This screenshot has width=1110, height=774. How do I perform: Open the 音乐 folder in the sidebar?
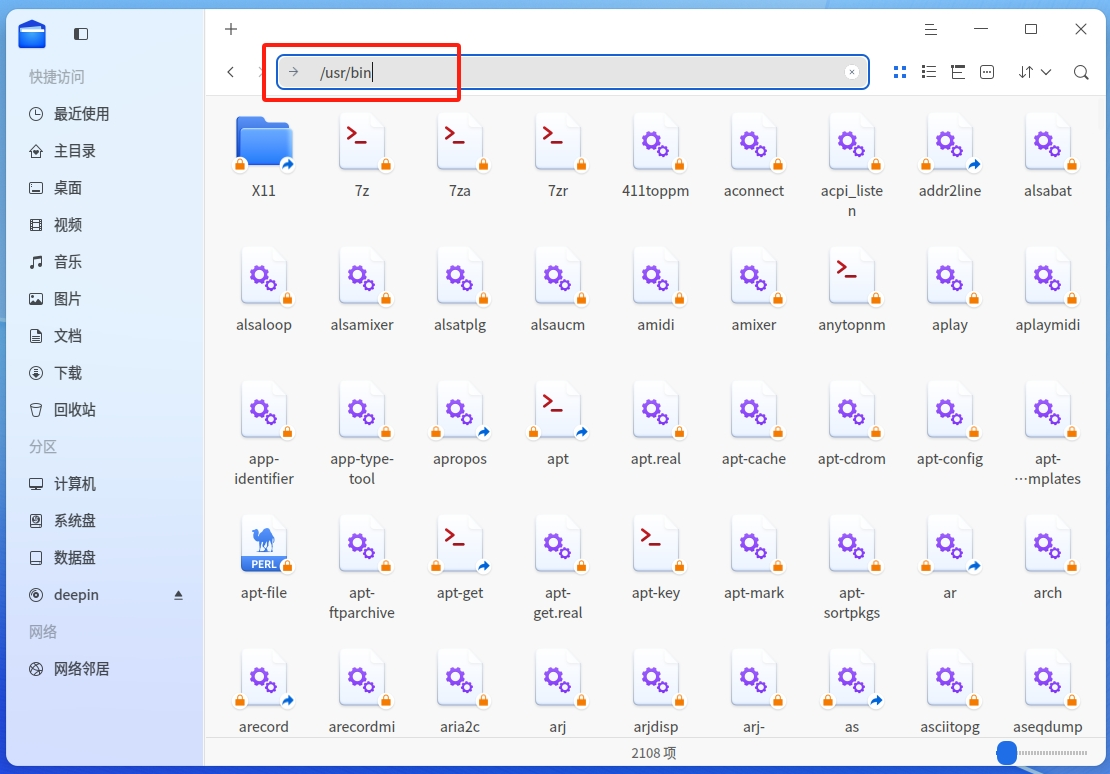coord(105,262)
